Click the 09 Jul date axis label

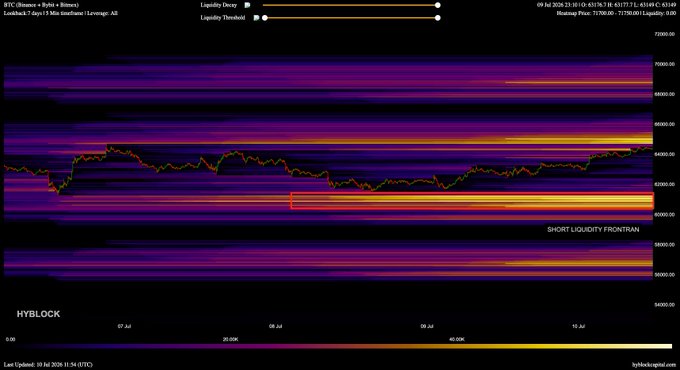coord(427,326)
